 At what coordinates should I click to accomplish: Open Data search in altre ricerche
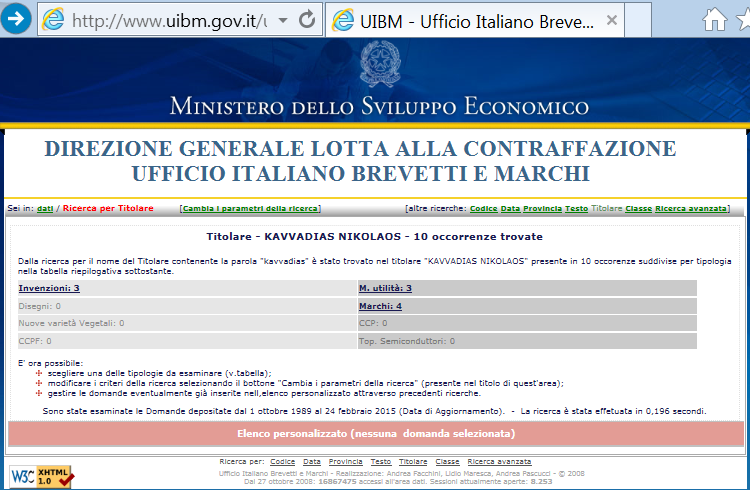pos(510,209)
